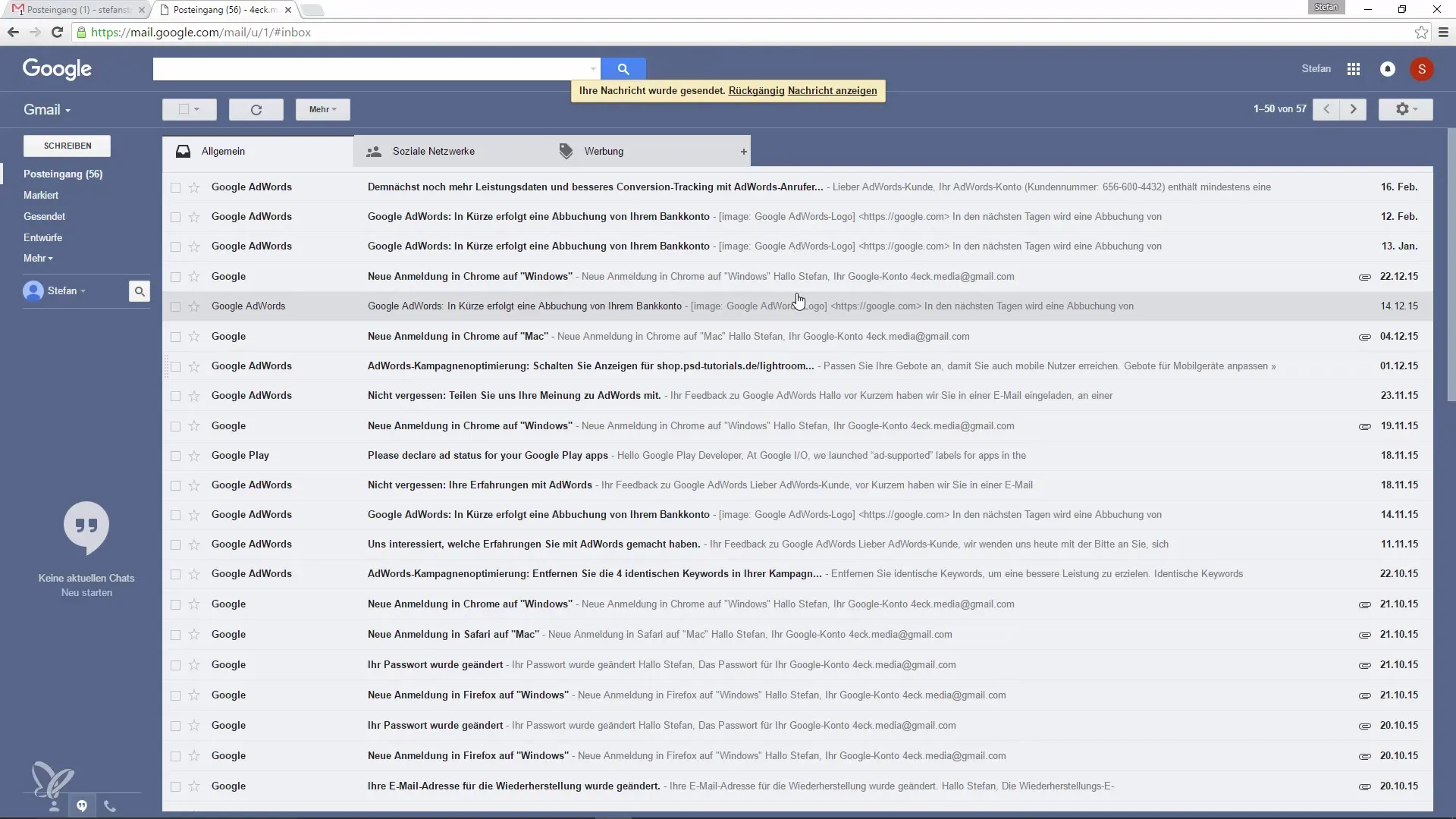Open the Hangouts conversations icon at bottom

pos(82,806)
